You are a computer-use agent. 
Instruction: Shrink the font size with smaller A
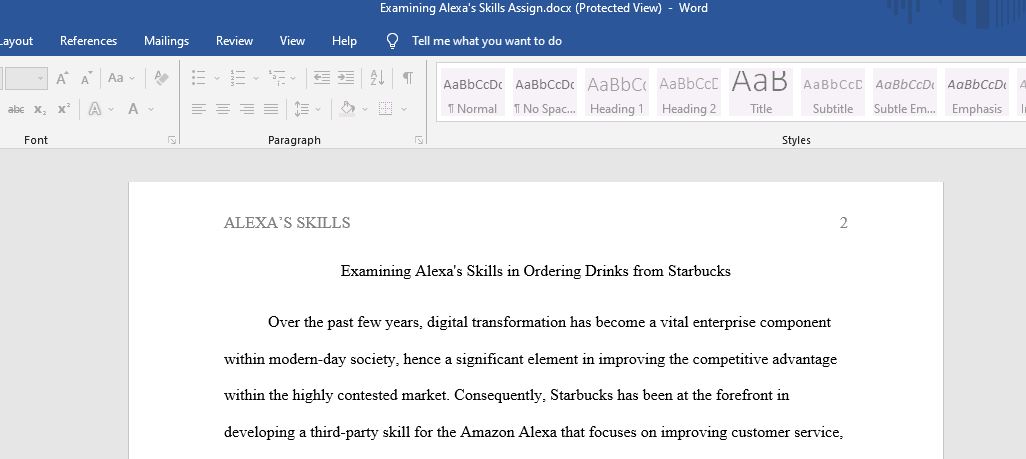tap(86, 78)
